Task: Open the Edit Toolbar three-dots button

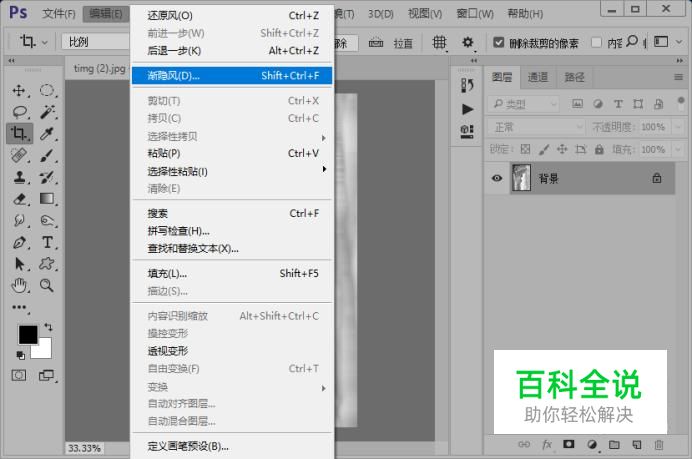Action: coord(19,307)
